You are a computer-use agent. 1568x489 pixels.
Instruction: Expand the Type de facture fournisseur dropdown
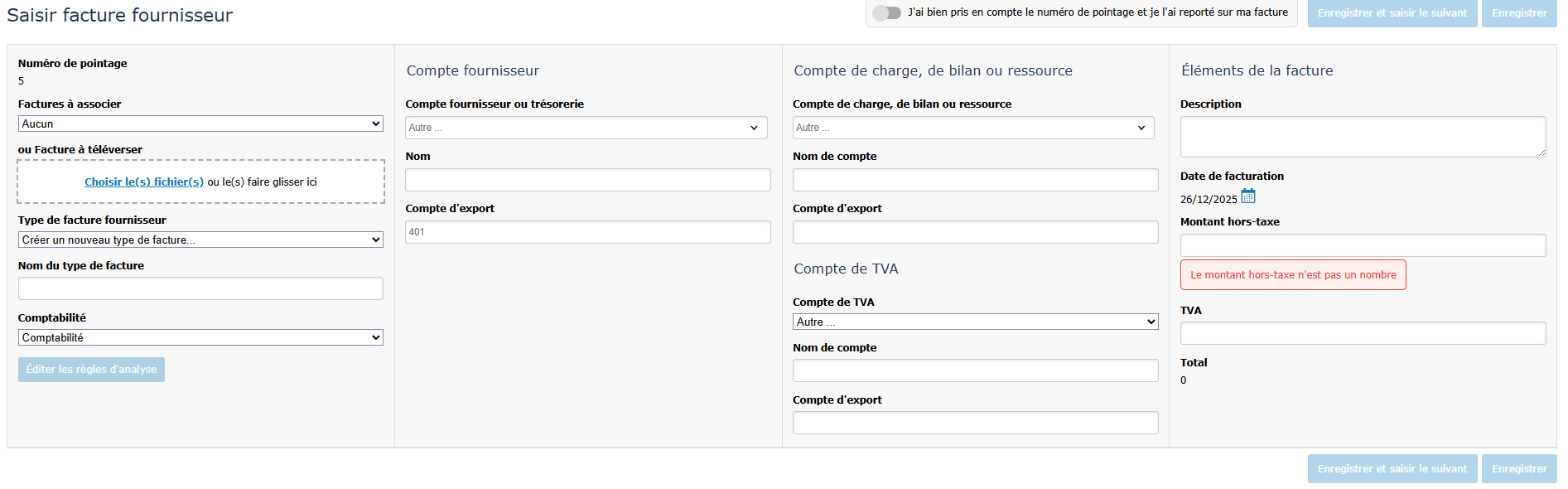click(200, 240)
